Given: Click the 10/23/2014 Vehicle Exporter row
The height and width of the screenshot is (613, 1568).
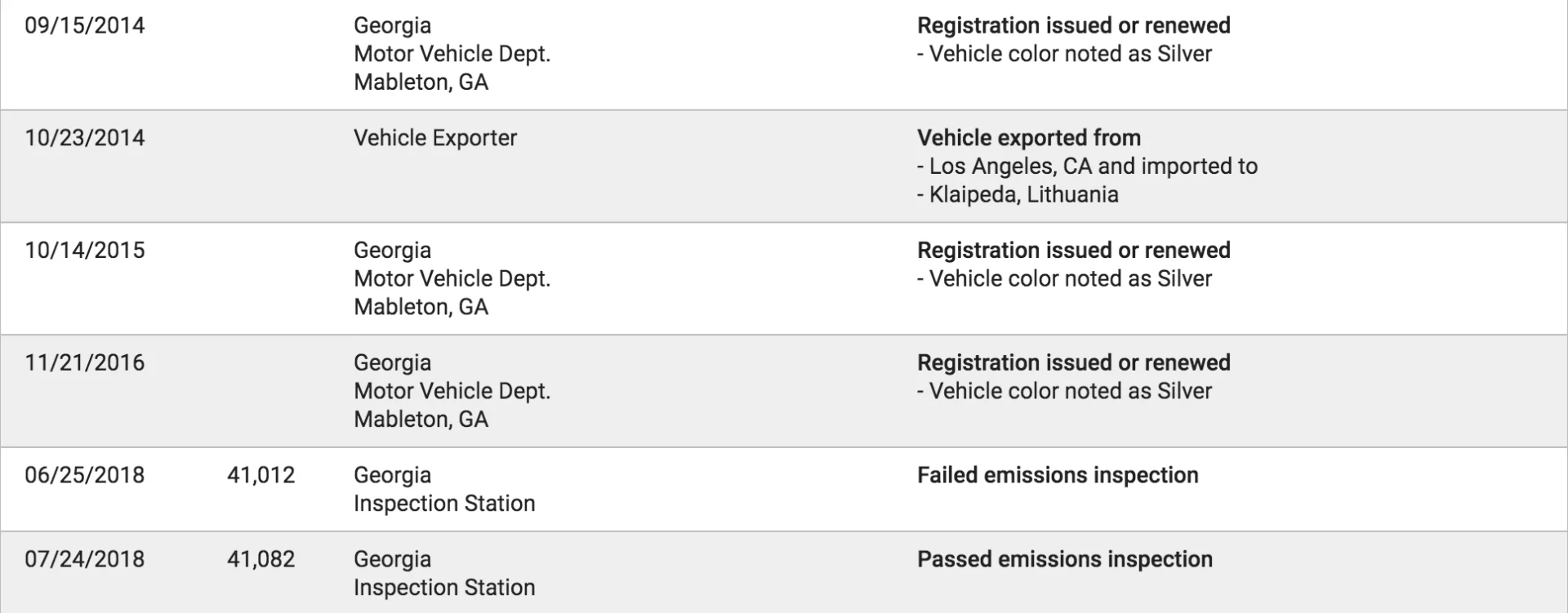Looking at the screenshot, I should click(784, 167).
